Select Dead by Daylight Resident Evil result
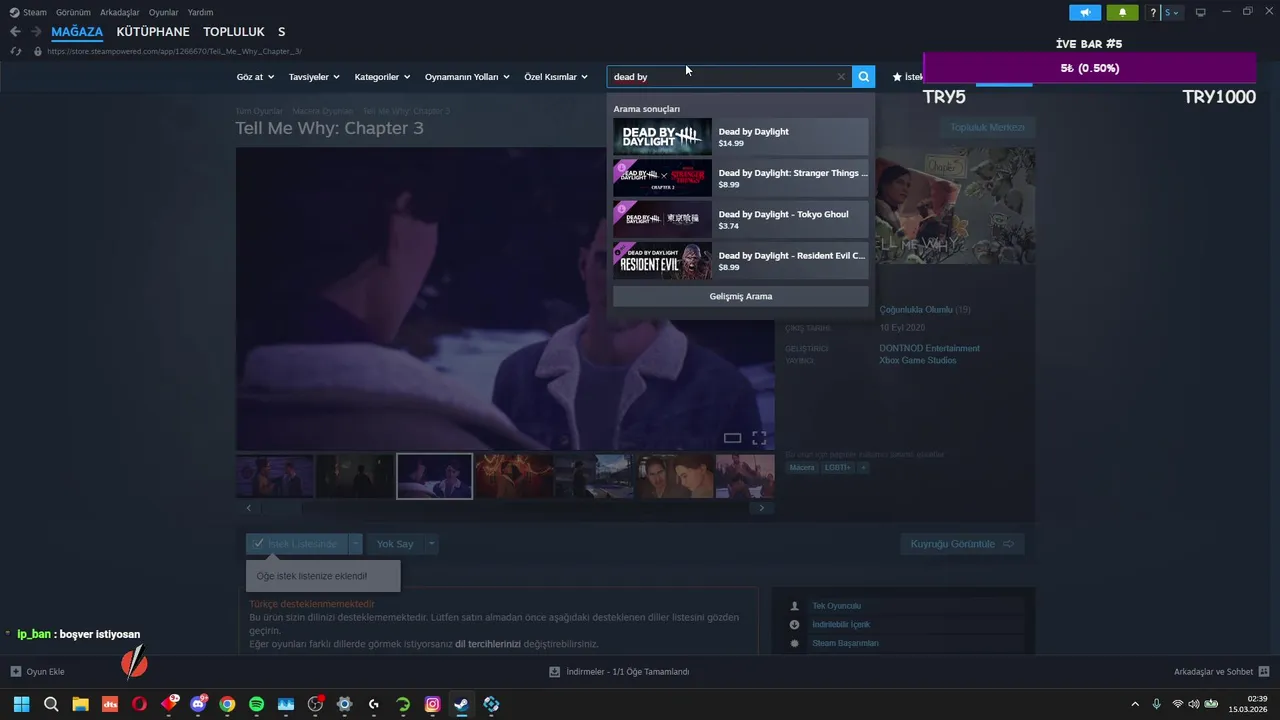The height and width of the screenshot is (720, 1280). 740,261
